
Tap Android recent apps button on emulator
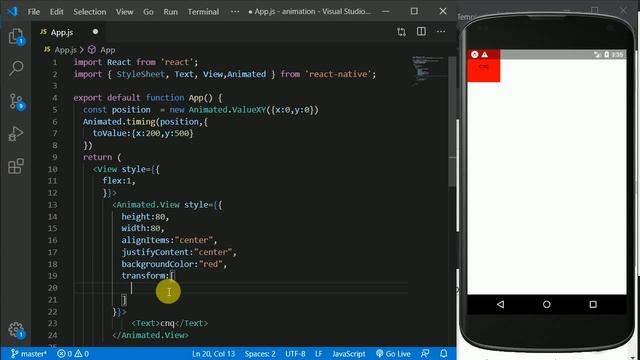[593, 304]
